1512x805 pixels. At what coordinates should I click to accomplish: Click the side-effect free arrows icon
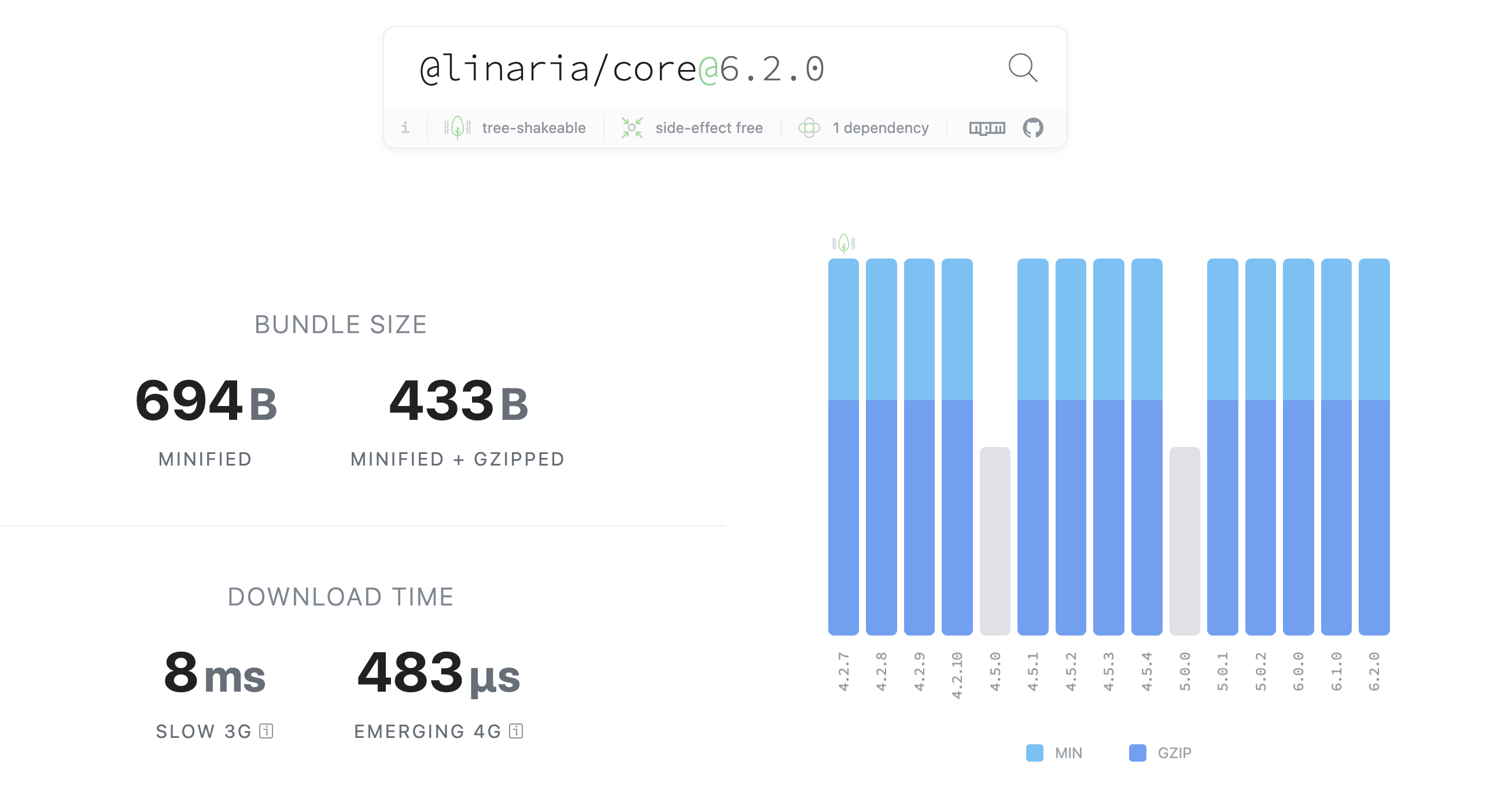point(632,127)
